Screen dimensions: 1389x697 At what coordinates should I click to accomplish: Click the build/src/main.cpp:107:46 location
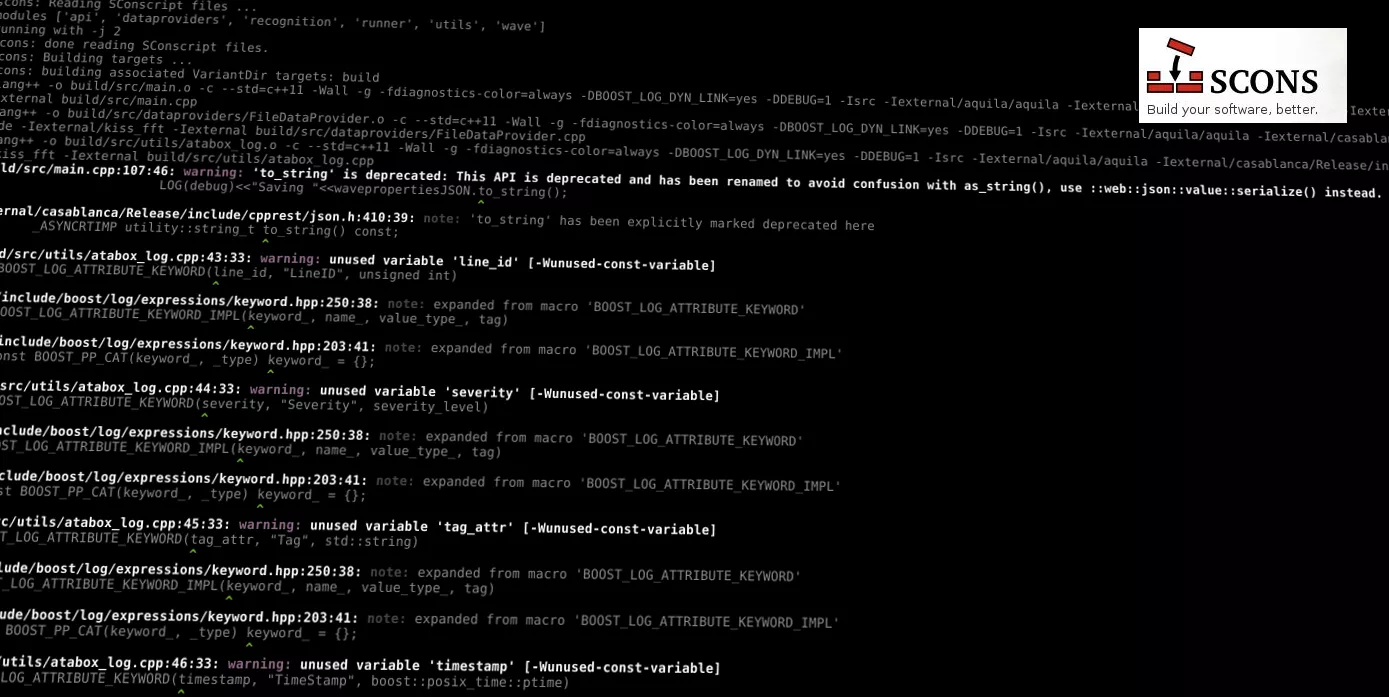87,170
